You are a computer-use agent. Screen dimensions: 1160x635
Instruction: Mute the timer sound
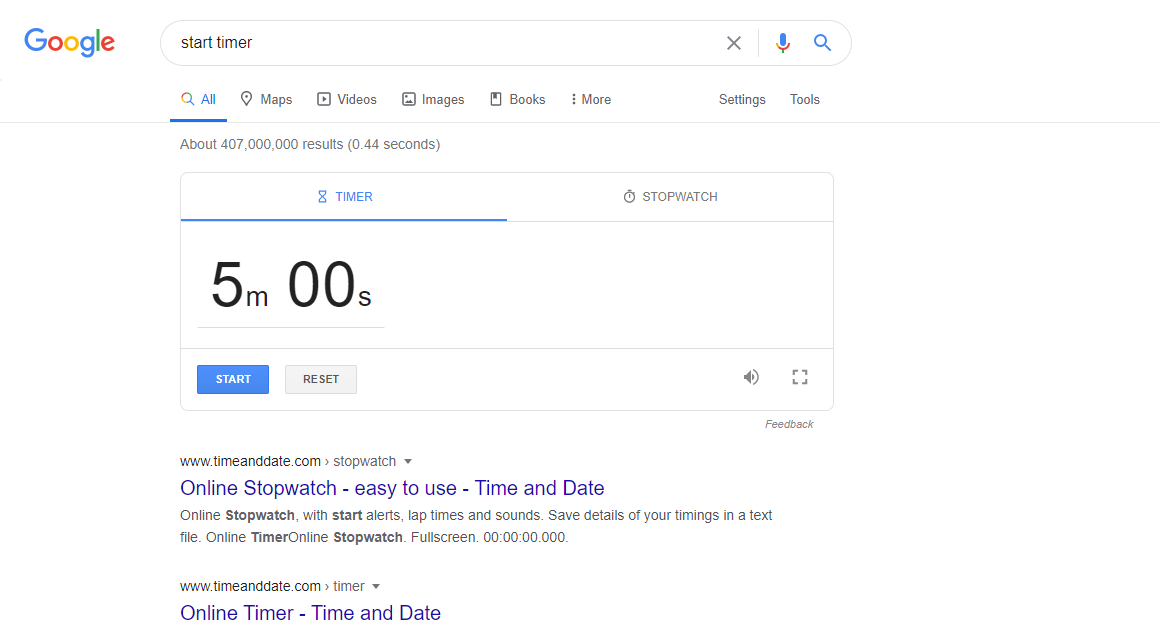[x=751, y=377]
